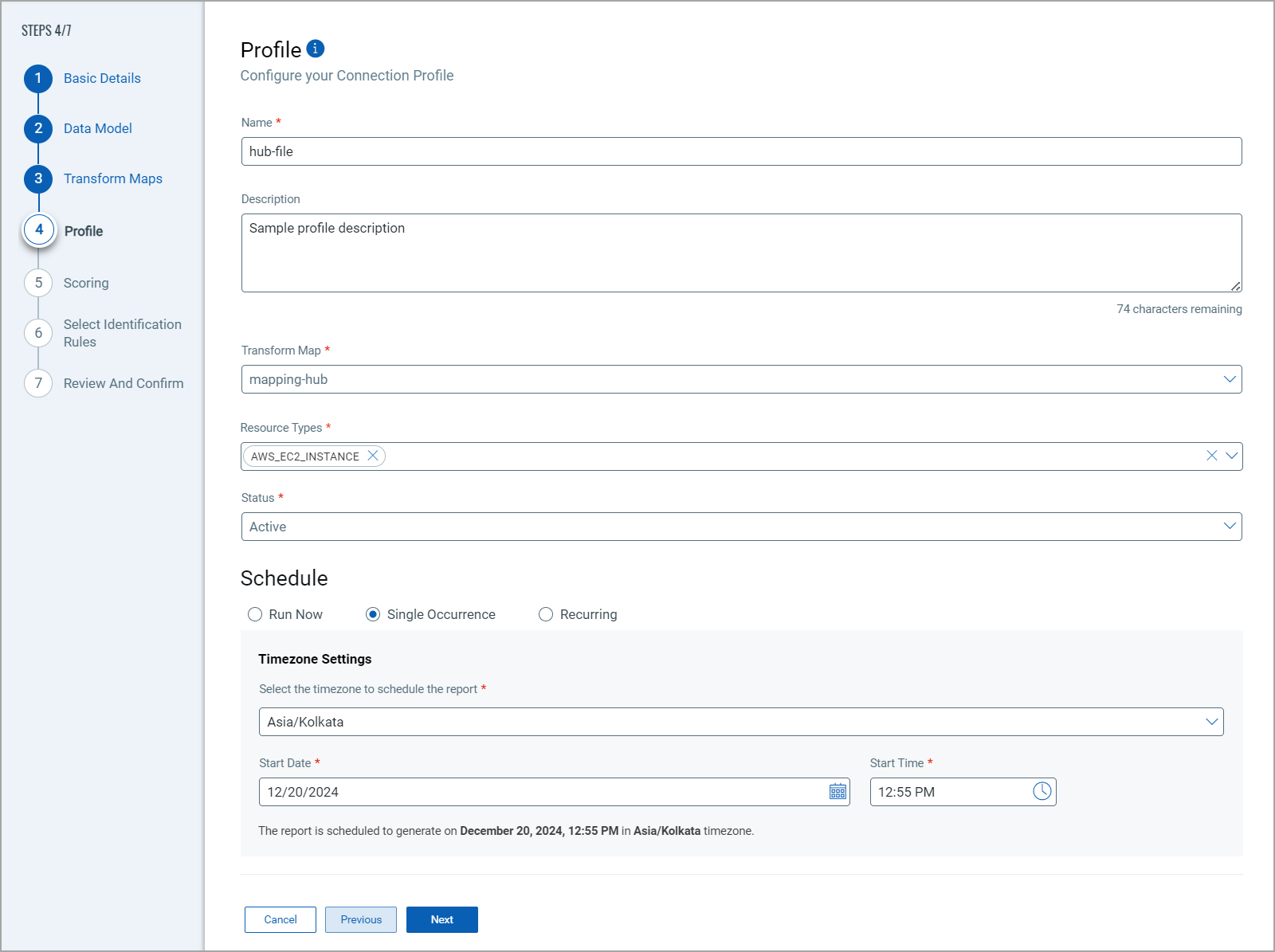Screen dimensions: 1275x952
Task: Click into the Description text area
Action: 741,253
